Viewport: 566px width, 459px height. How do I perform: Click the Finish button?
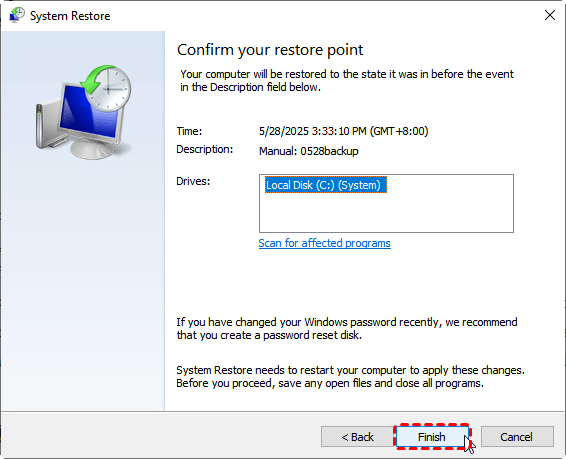point(432,437)
